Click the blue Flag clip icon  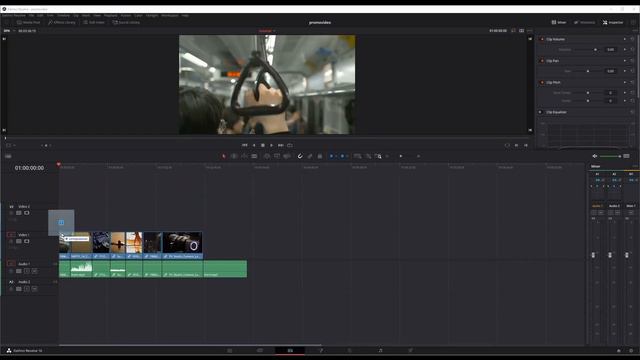[x=331, y=156]
